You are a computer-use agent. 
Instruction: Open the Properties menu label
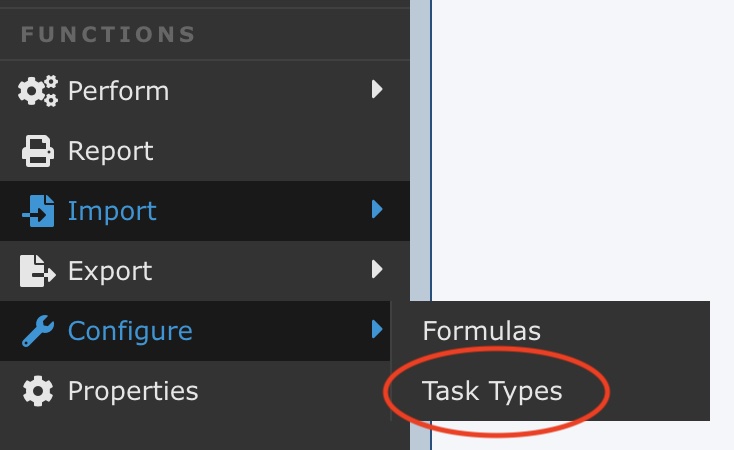[x=133, y=391]
